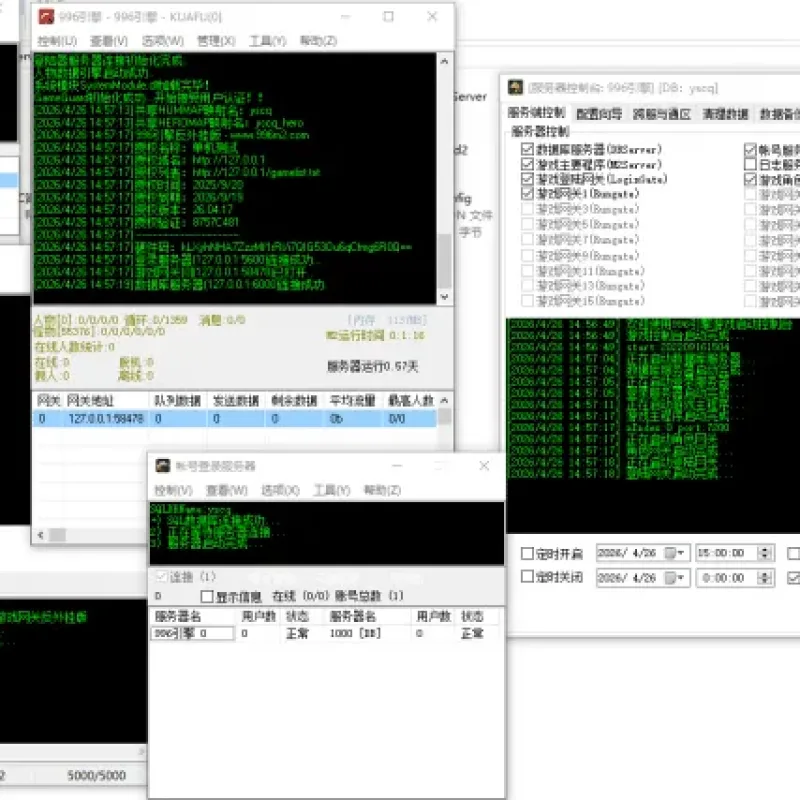Open the 工具(Y) menu in login server
800x800 pixels.
point(332,490)
